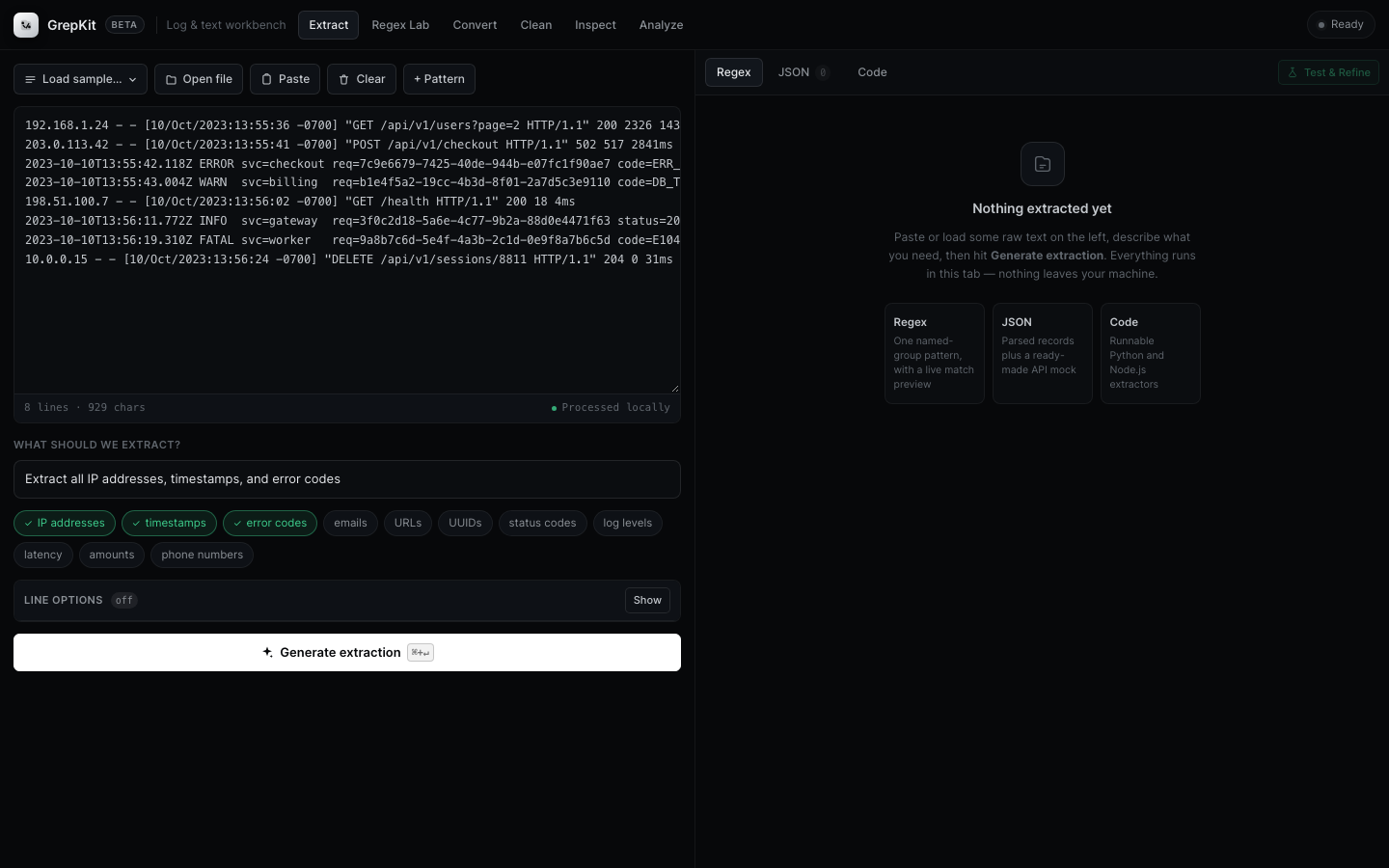Click the log line starting 192.168.1.24

[x=352, y=125]
